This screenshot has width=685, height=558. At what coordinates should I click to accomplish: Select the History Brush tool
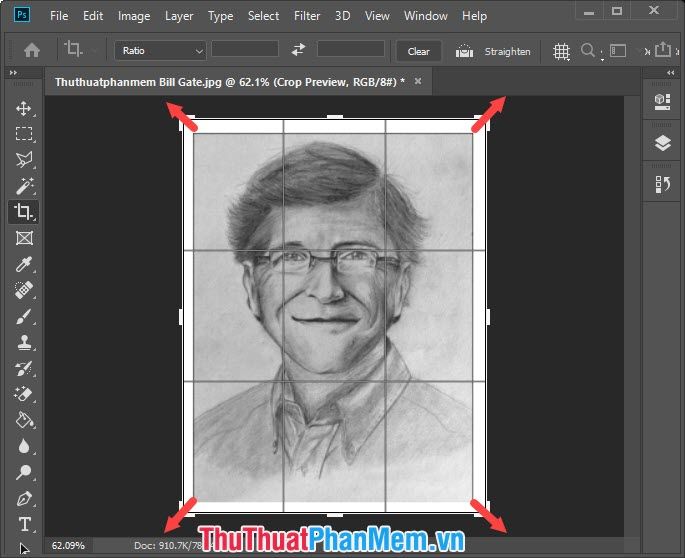24,368
